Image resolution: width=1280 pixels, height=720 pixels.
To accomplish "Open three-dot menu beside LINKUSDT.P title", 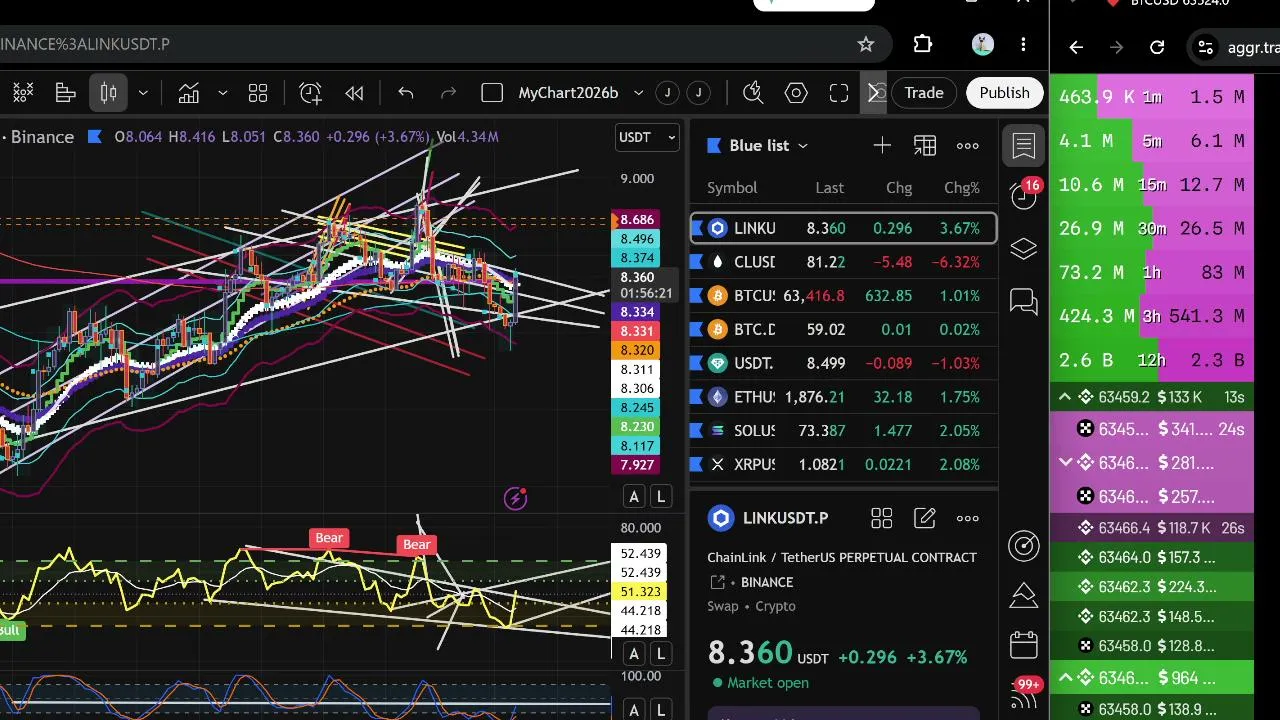I will point(968,518).
